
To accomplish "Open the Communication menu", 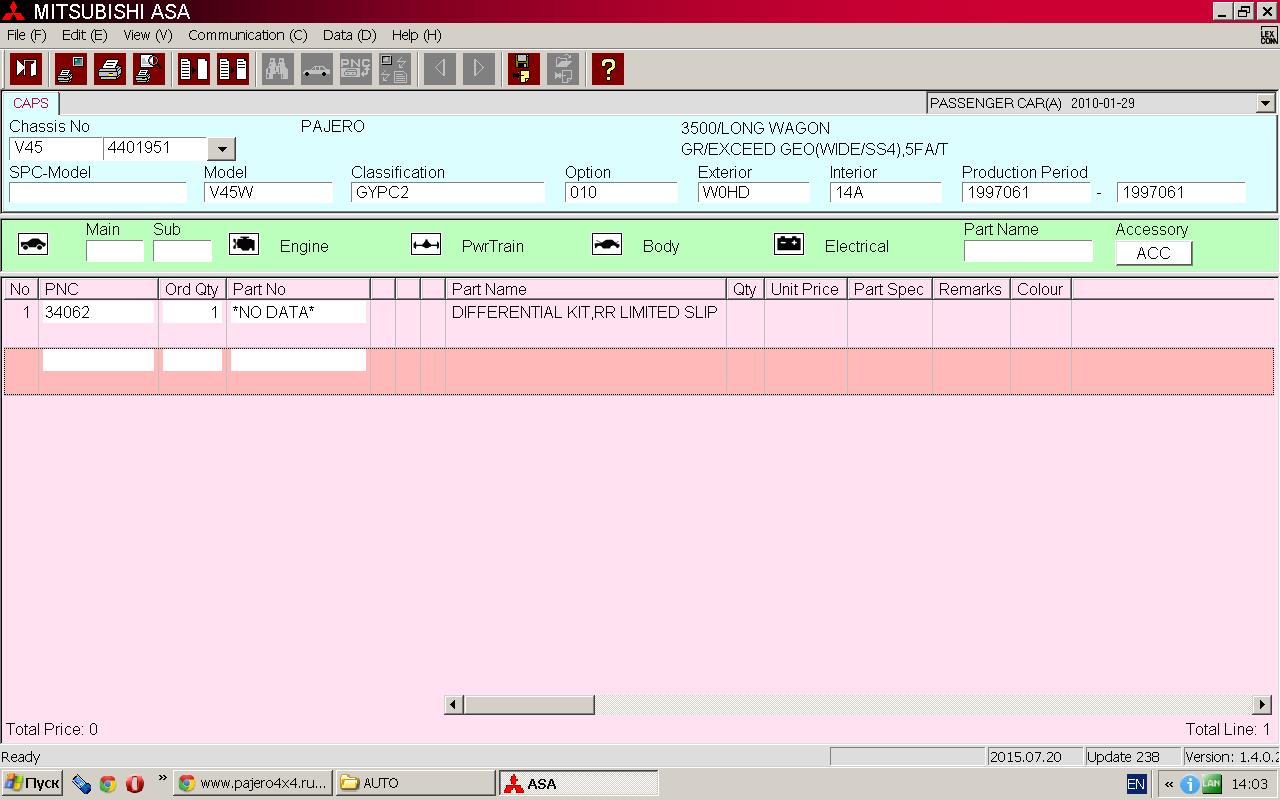I will (x=247, y=35).
